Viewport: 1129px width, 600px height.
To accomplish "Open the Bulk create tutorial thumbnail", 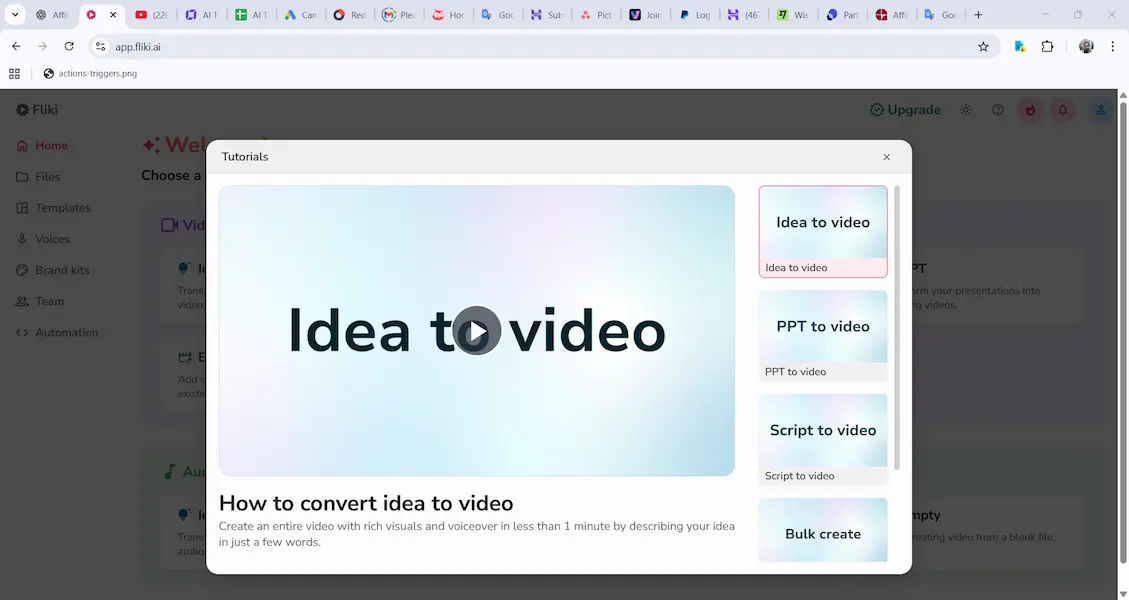I will tap(822, 531).
